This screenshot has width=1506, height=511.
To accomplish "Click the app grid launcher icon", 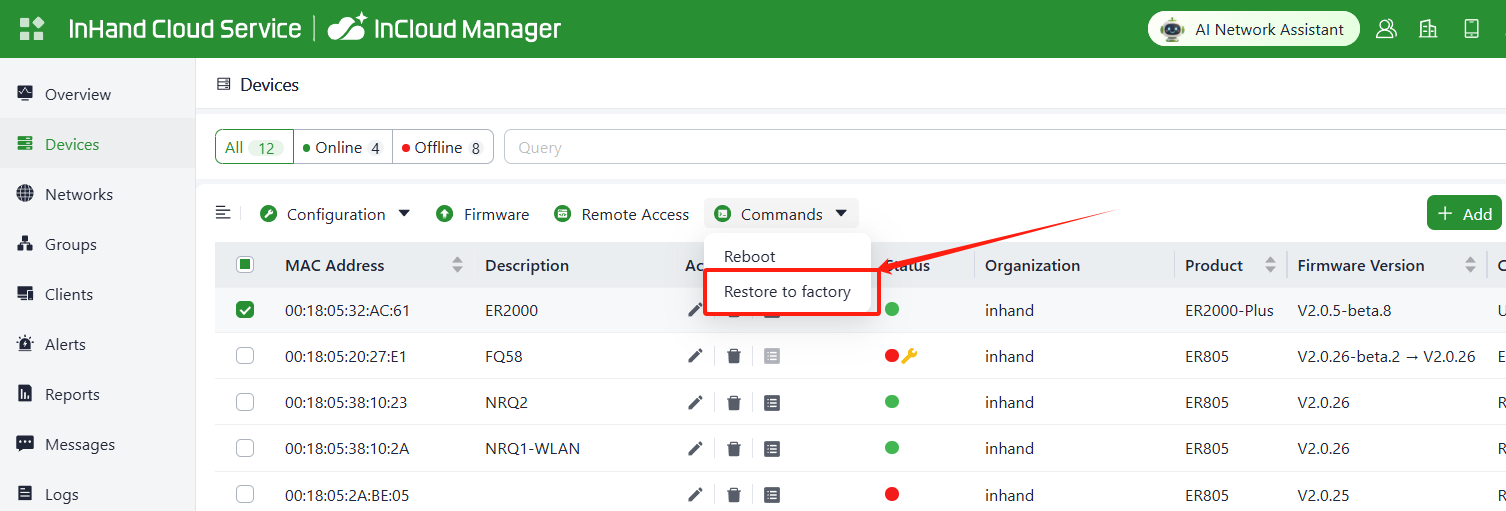I will [x=32, y=28].
